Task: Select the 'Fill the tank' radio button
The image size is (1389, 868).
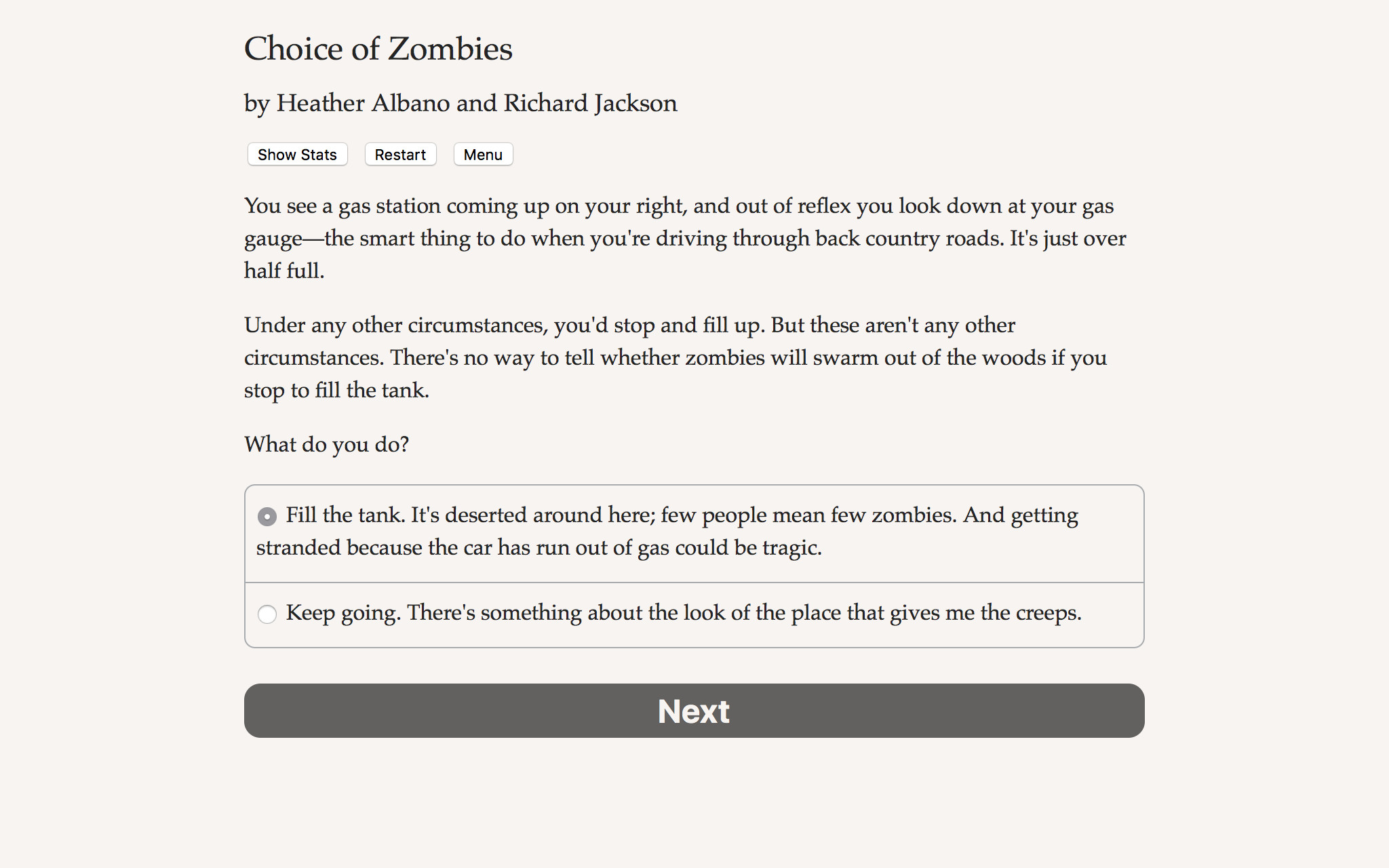Action: (267, 517)
